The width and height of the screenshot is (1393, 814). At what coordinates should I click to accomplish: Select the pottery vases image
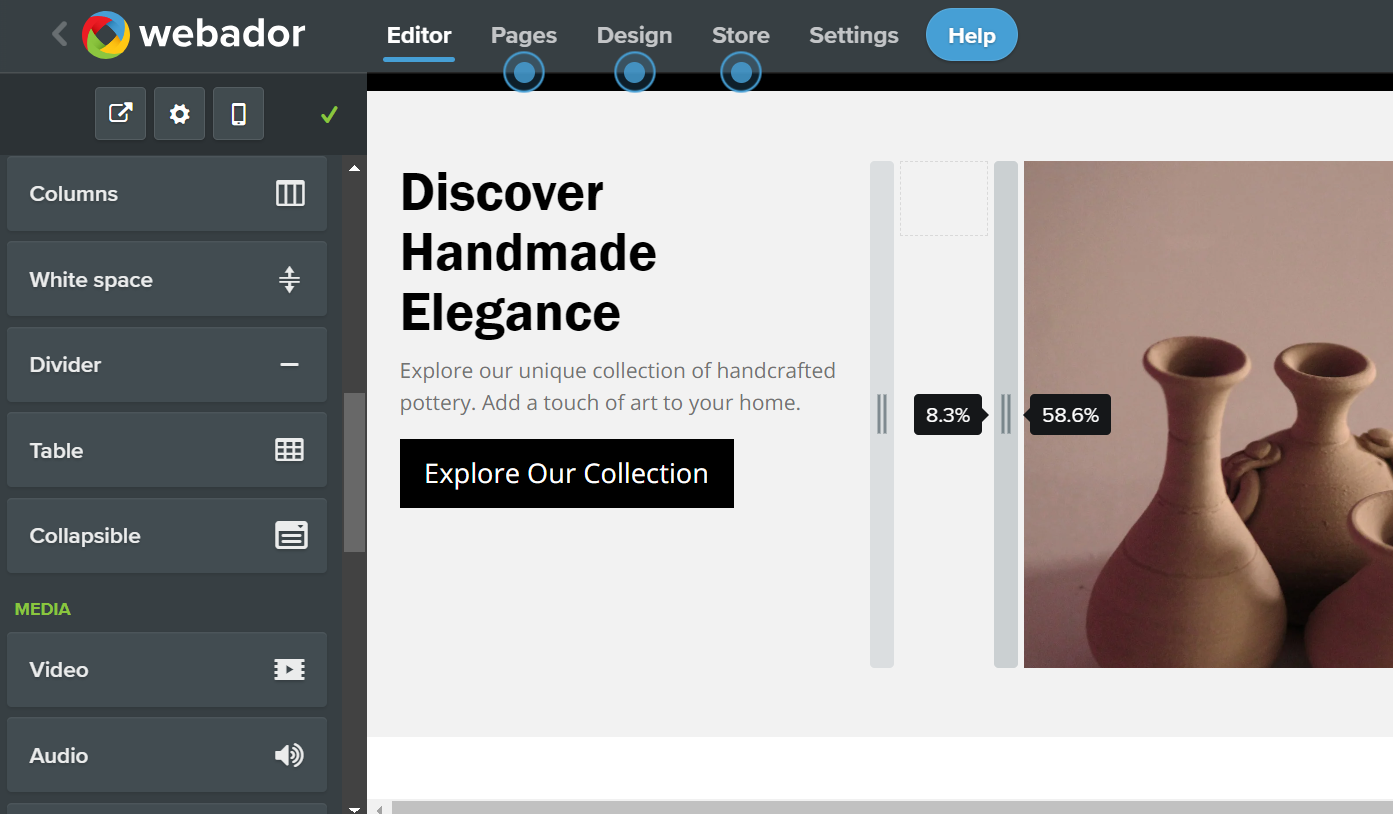(x=1208, y=414)
